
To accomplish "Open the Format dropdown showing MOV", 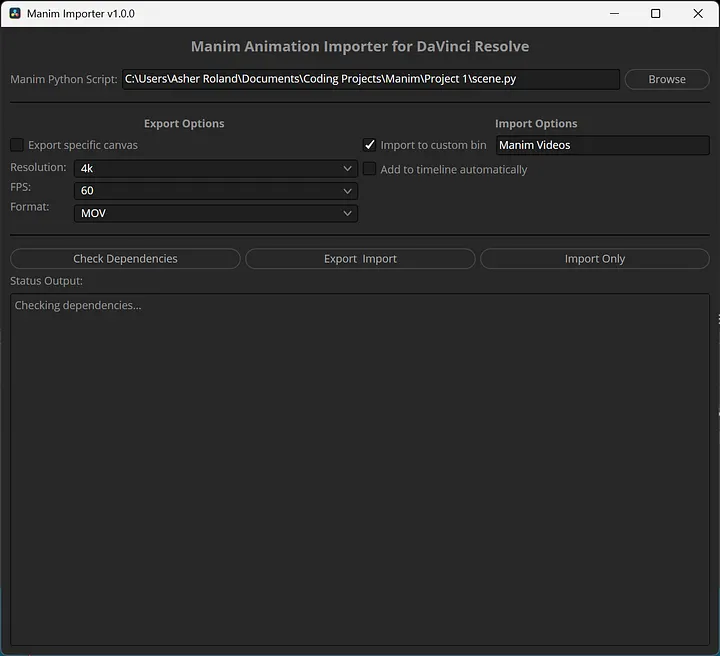I will [216, 213].
